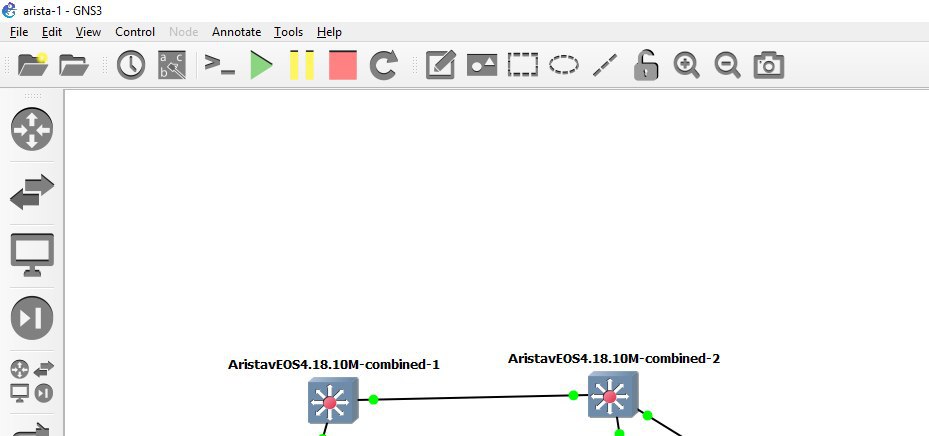This screenshot has height=436, width=929.
Task: Click the GNS3 app icon in title bar
Action: tap(9, 10)
